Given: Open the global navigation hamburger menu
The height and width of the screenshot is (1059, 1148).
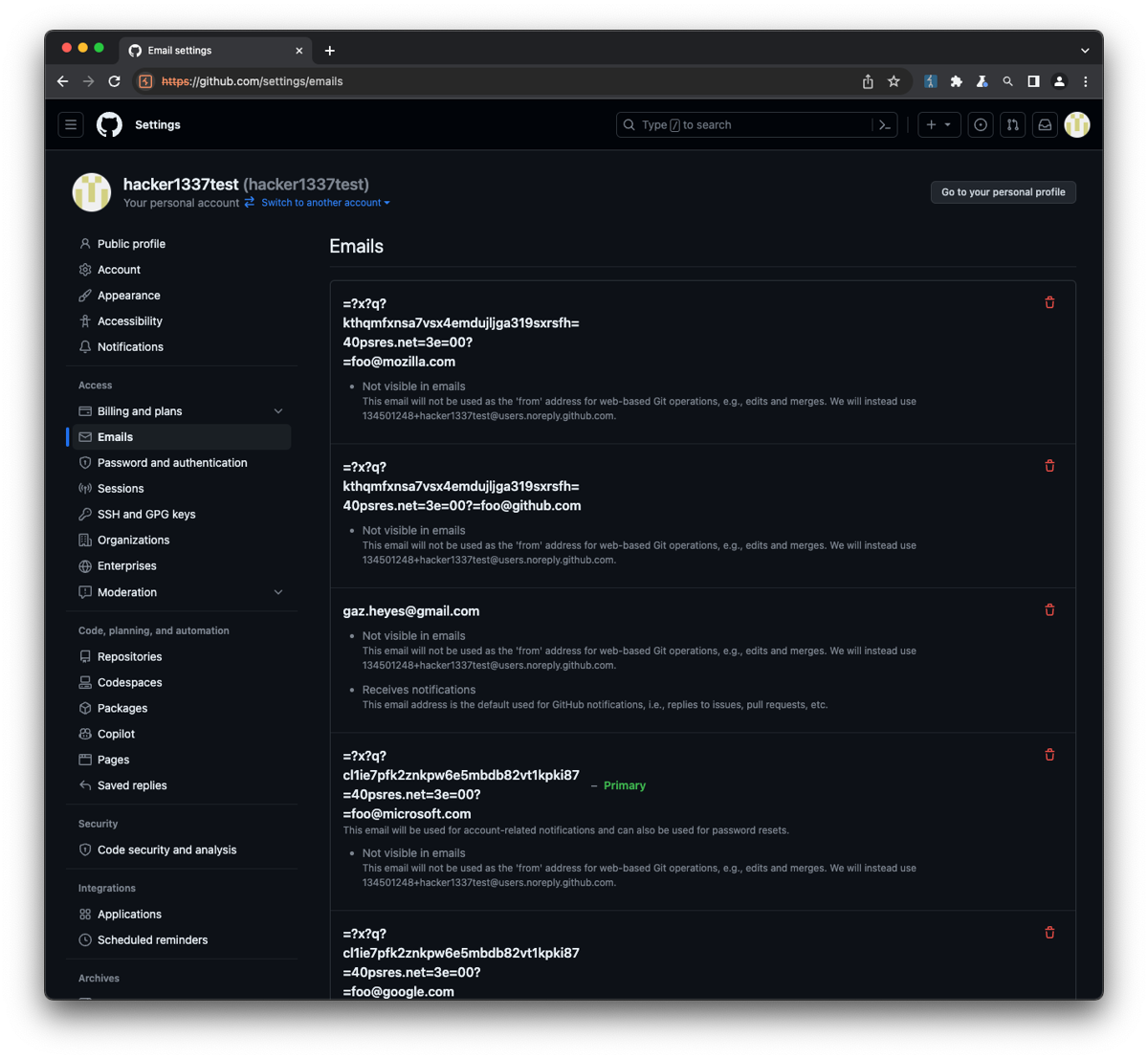Looking at the screenshot, I should click(70, 124).
